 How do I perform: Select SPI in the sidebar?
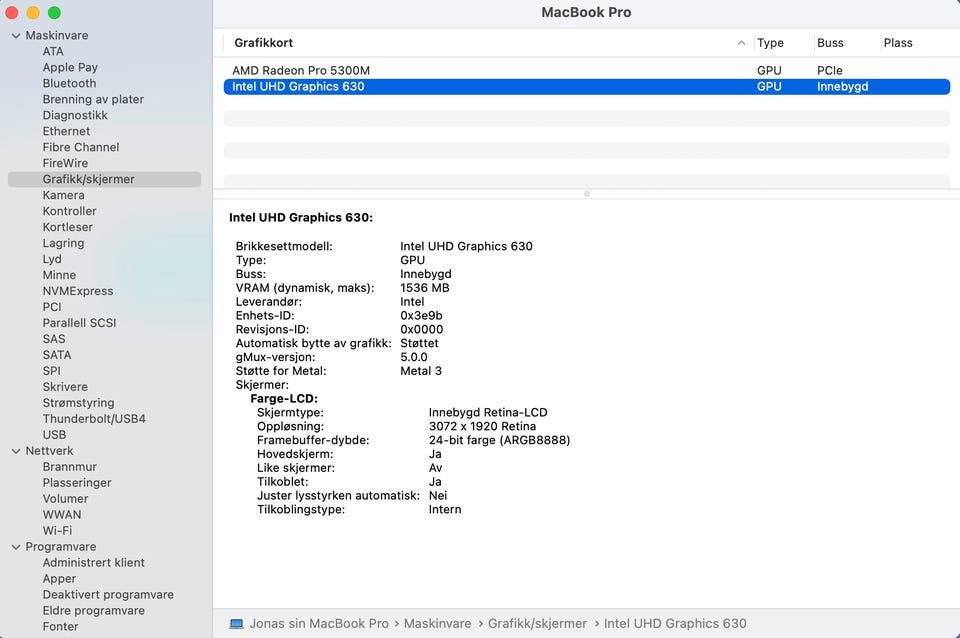pyautogui.click(x=51, y=370)
